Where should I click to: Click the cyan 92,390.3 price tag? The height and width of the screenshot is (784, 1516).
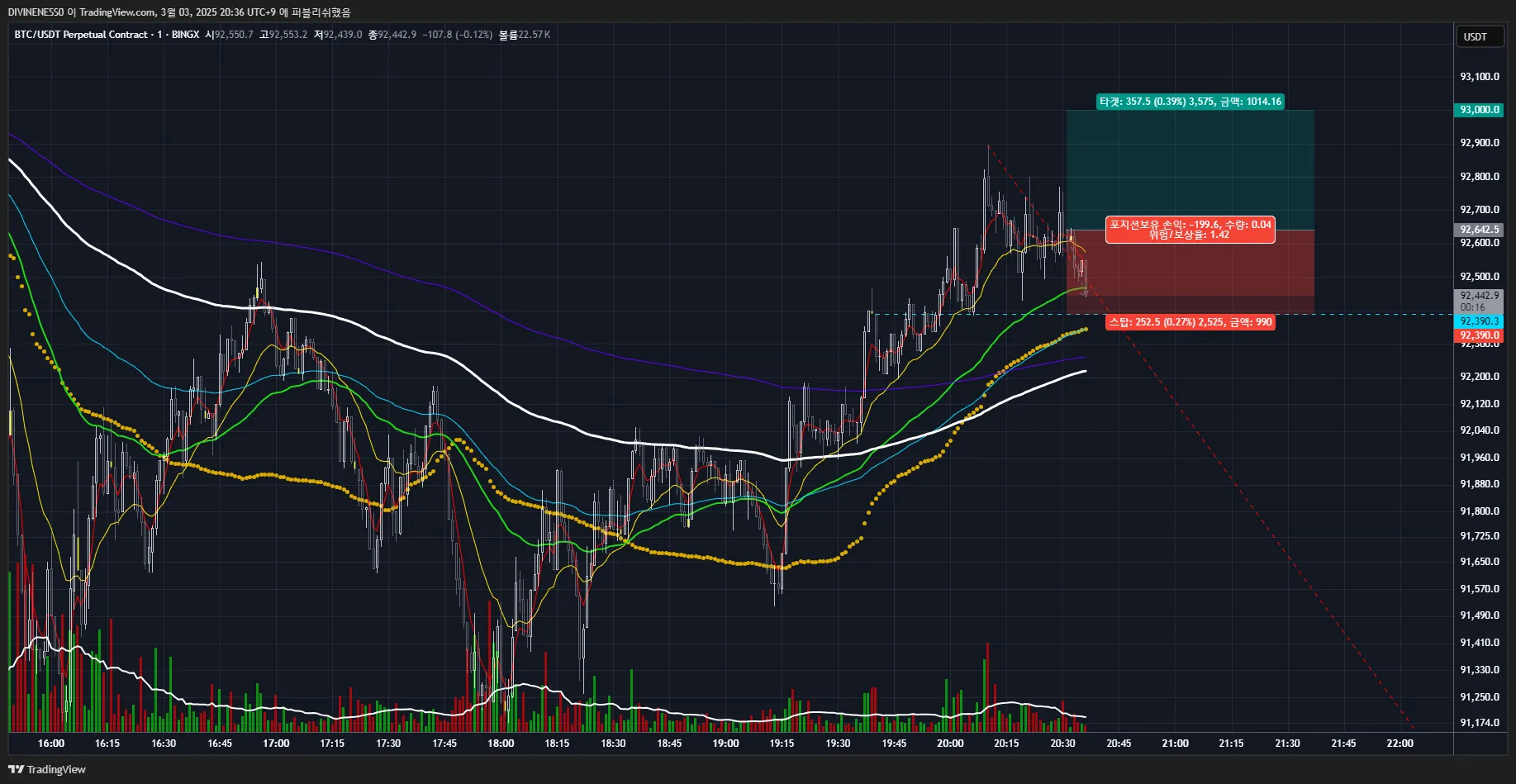(x=1479, y=321)
